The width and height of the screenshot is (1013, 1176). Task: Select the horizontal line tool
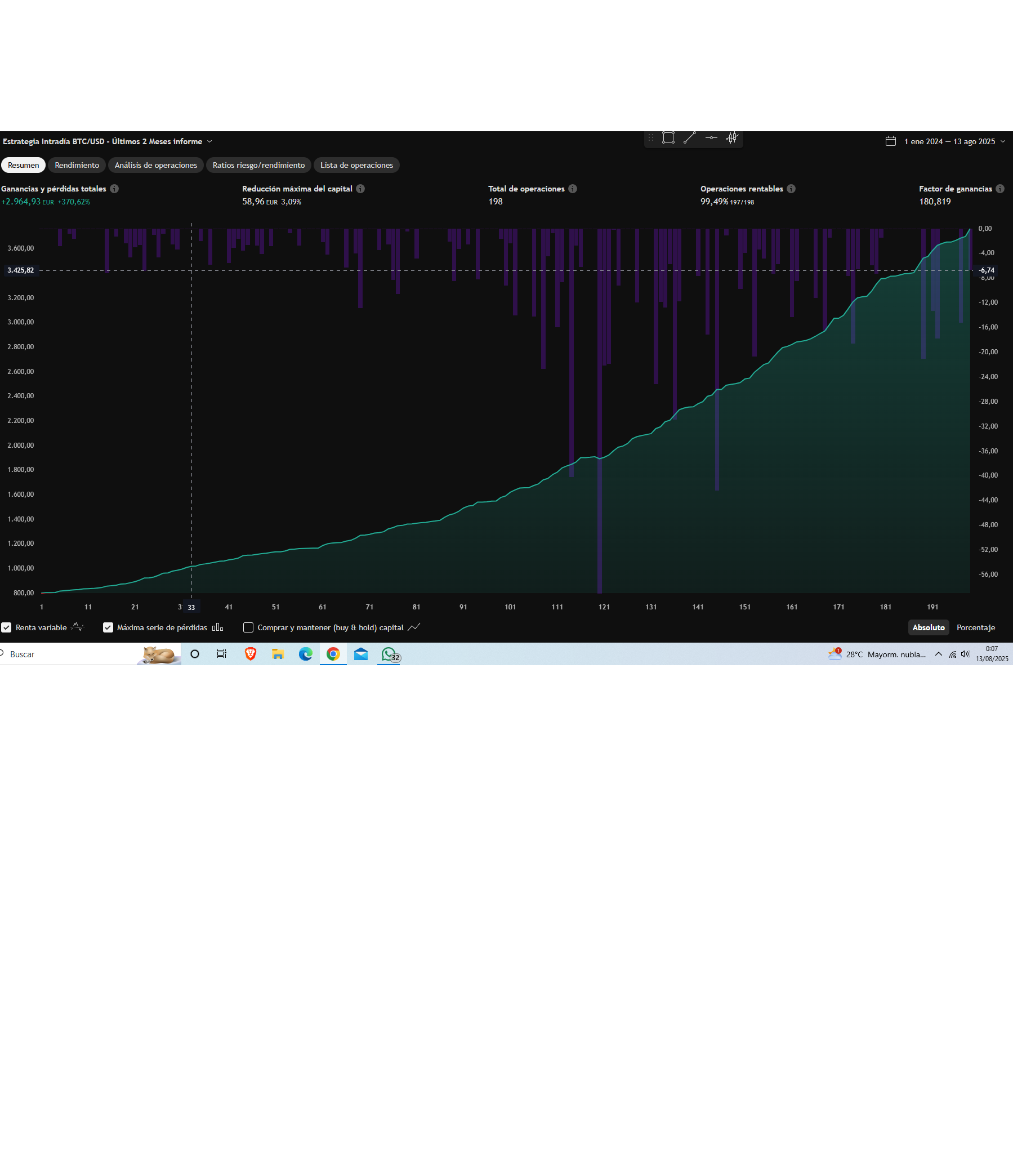[x=711, y=138]
